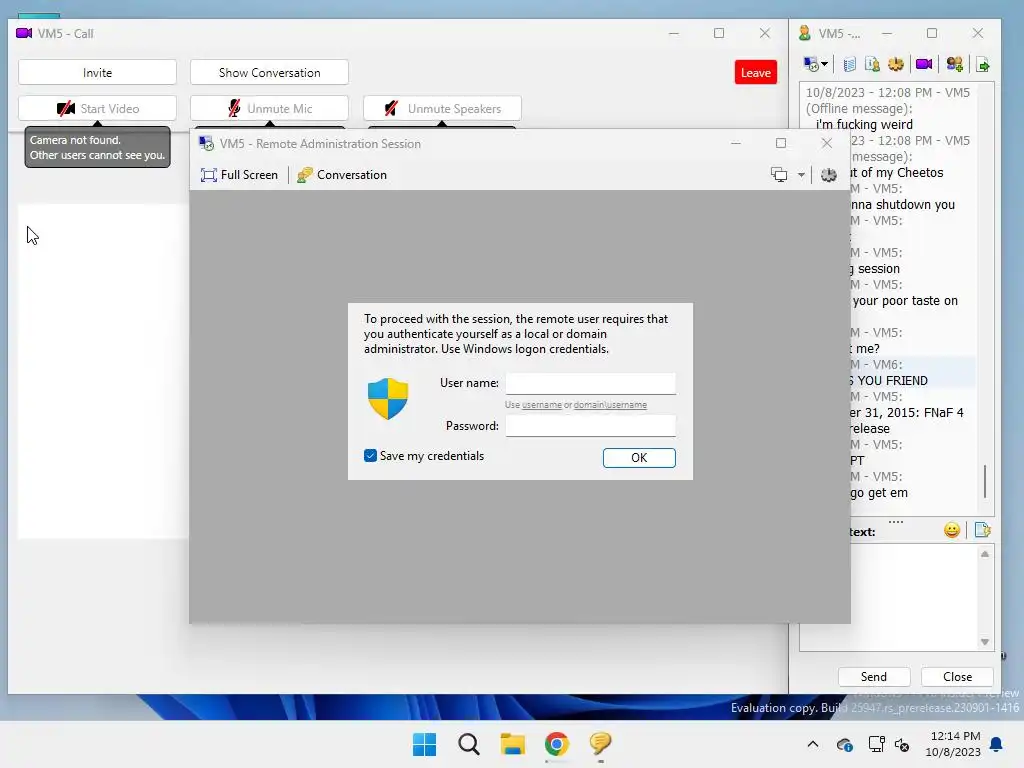The image size is (1024, 768).
Task: Click the cloud sync icon in system tray
Action: pyautogui.click(x=844, y=744)
